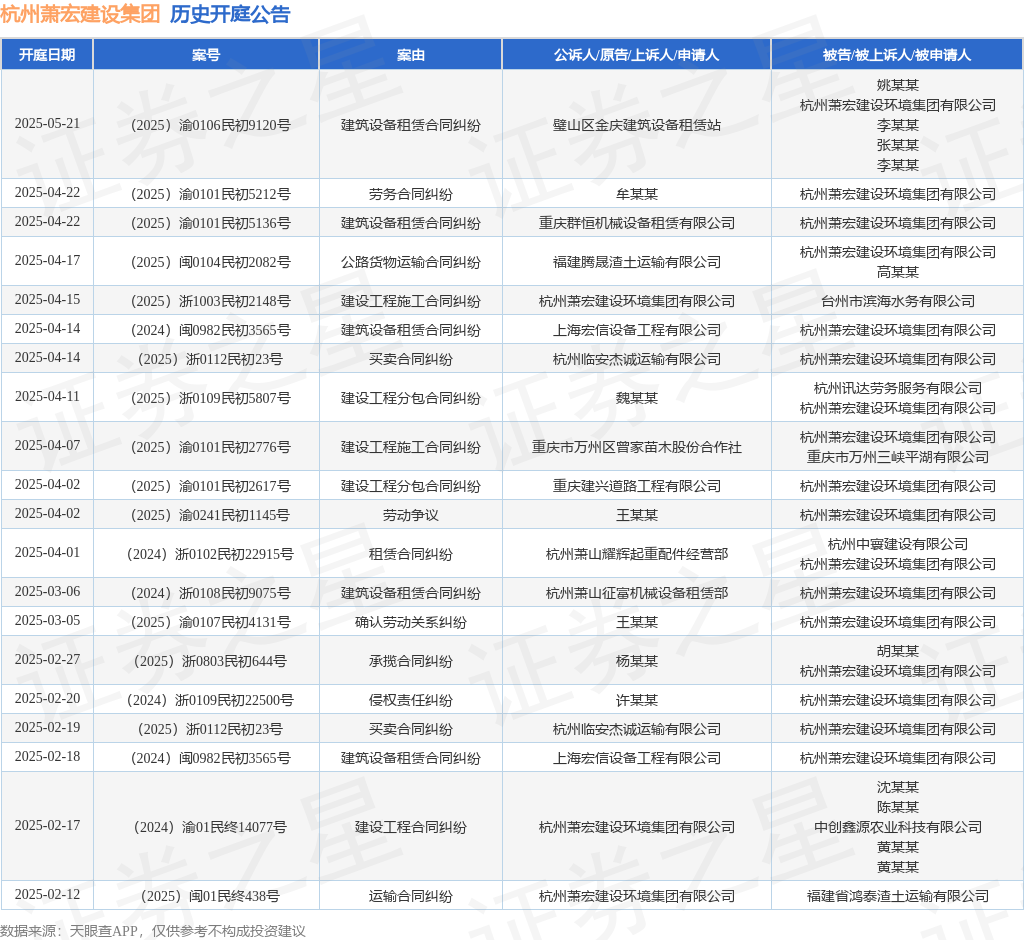
Task: Click defendant 福建省鸿泰渣土运输有限公司
Action: [897, 896]
